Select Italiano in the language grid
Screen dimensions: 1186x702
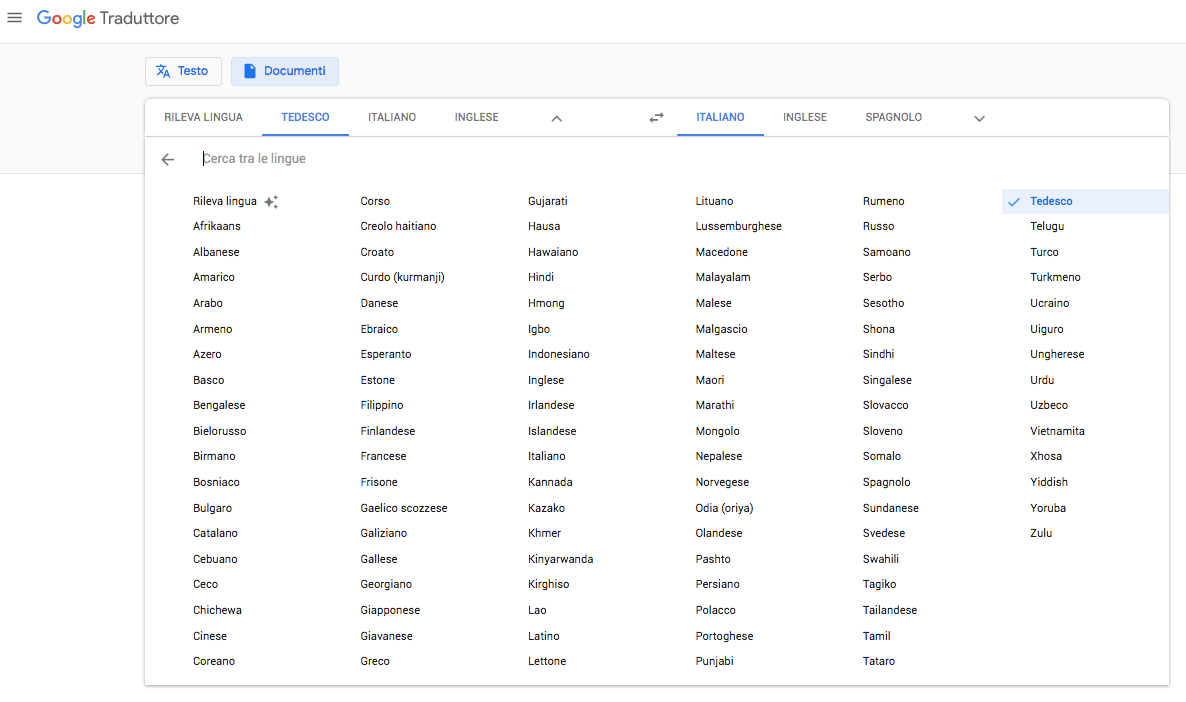(546, 456)
